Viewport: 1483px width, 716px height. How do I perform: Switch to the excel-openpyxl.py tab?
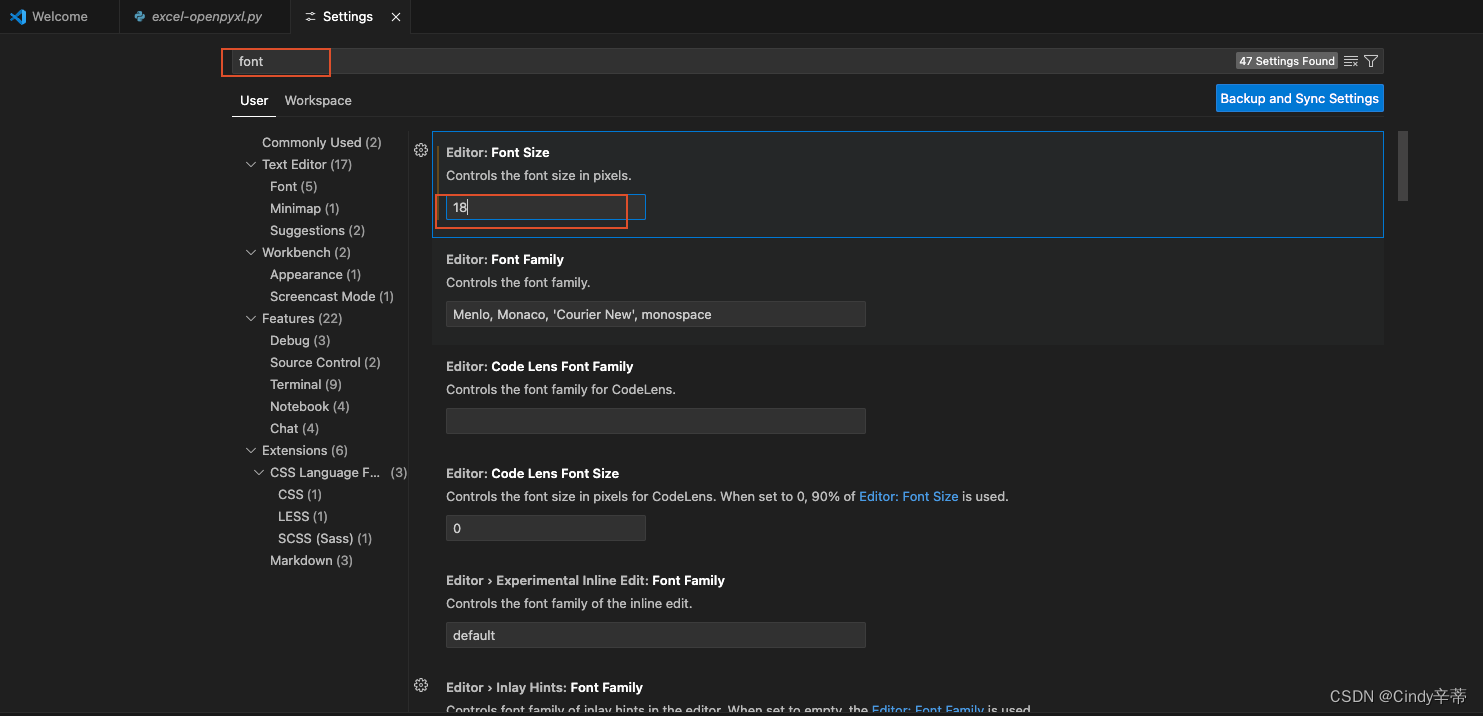click(x=205, y=17)
